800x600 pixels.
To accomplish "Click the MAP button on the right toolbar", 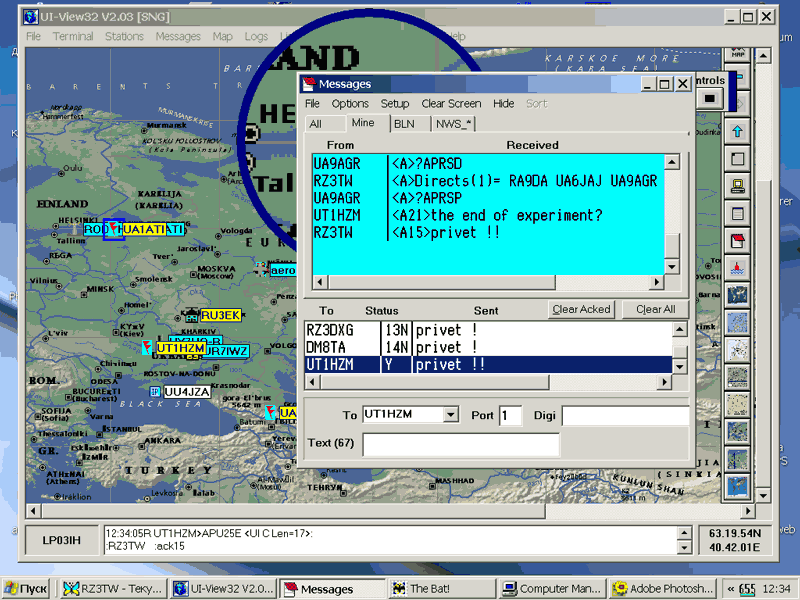I will tap(737, 54).
